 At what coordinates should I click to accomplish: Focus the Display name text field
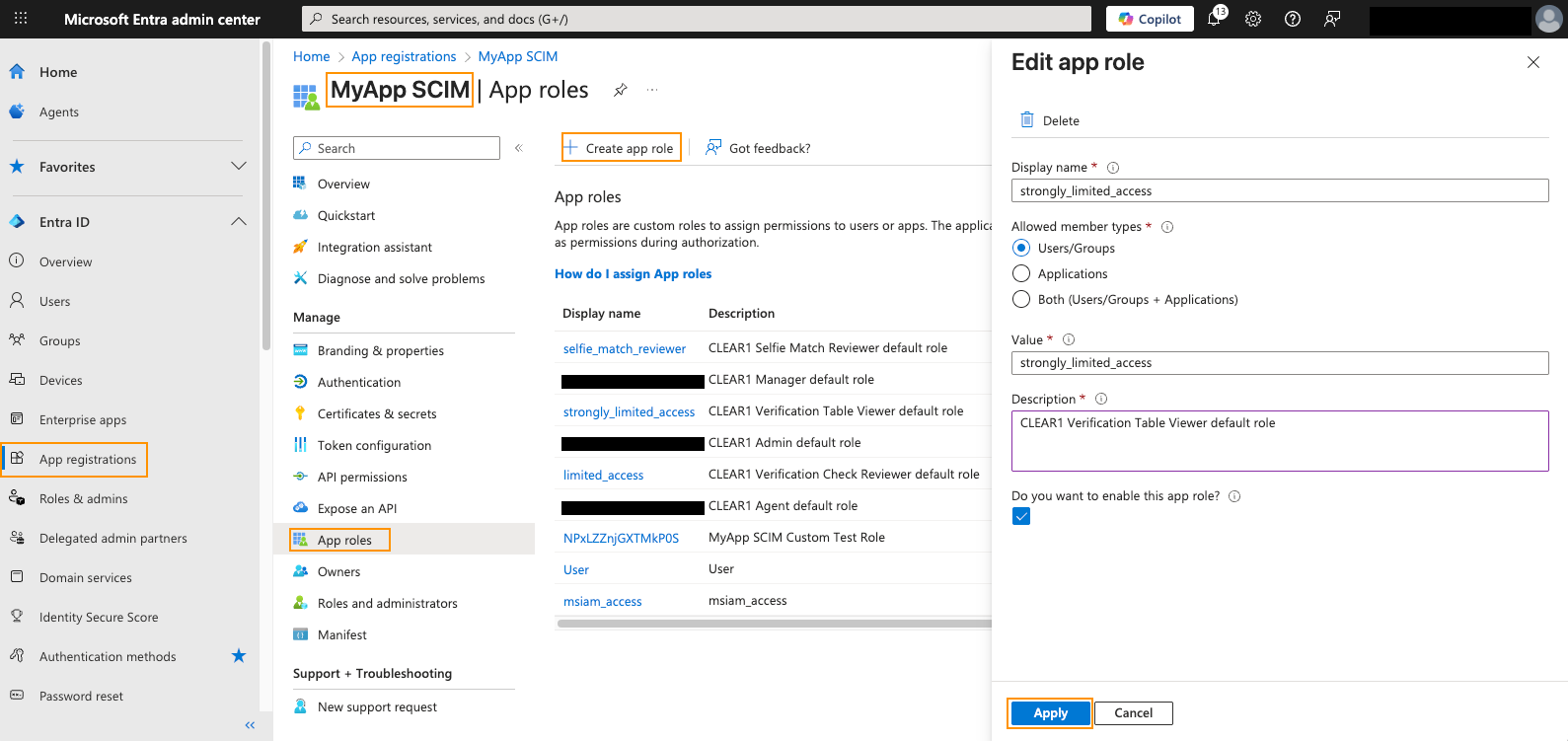click(1280, 190)
